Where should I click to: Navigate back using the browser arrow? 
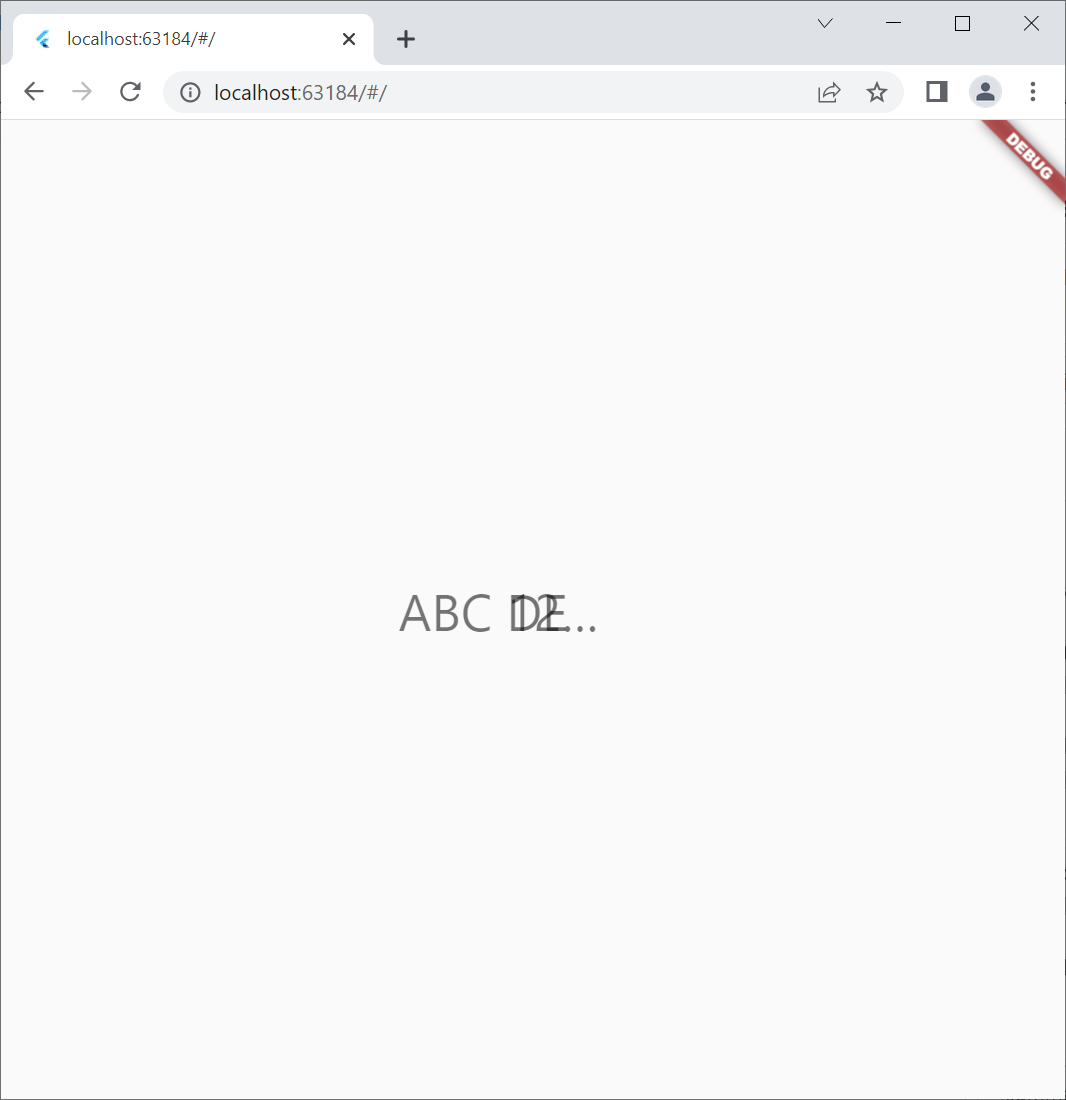(x=33, y=91)
